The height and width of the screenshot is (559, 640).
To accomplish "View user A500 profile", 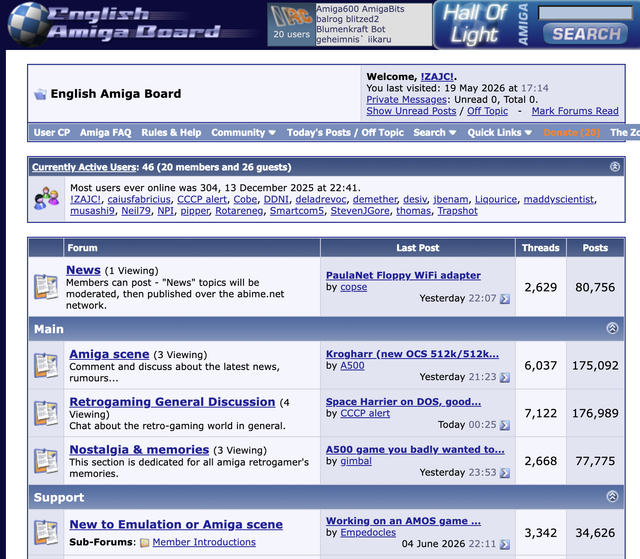I will [x=352, y=366].
